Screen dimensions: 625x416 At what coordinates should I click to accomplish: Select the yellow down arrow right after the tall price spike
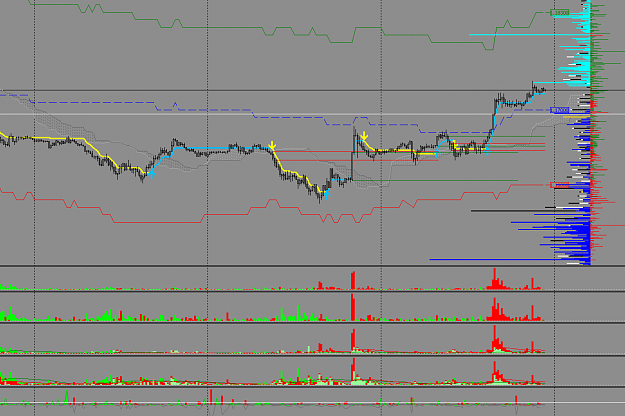point(364,136)
